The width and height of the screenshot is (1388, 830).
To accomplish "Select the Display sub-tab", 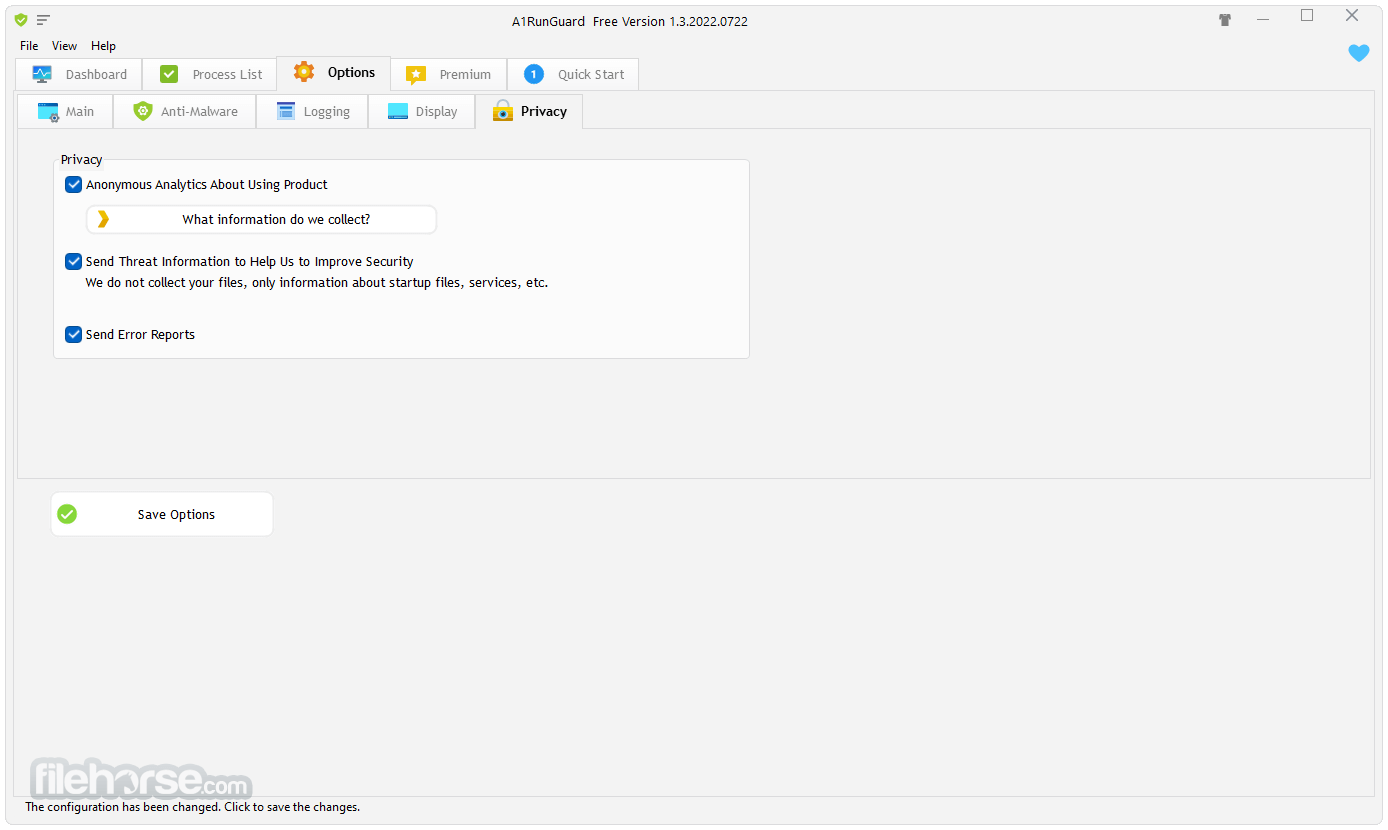I will click(422, 112).
